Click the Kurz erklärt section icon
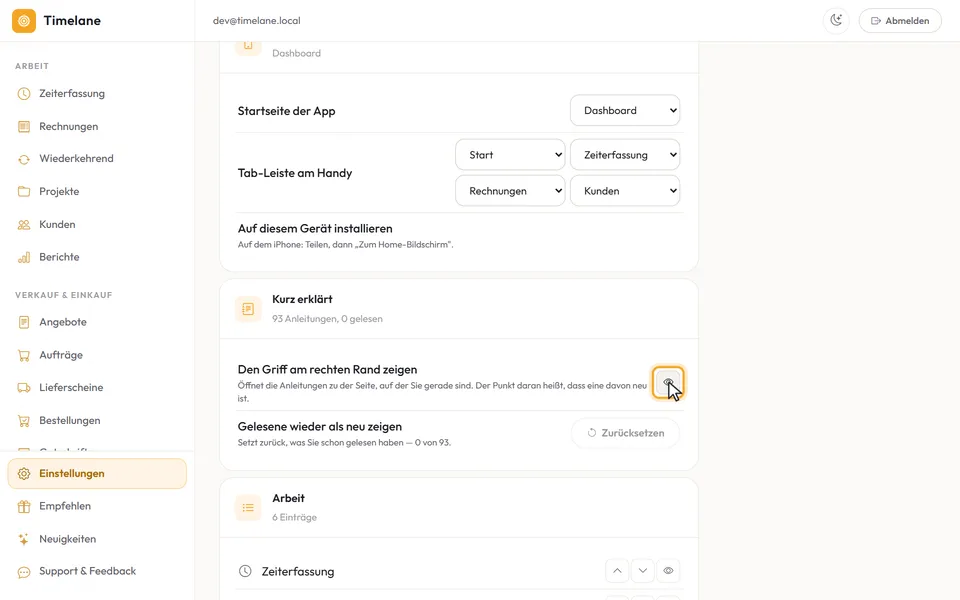Viewport: 960px width, 600px height. (248, 309)
